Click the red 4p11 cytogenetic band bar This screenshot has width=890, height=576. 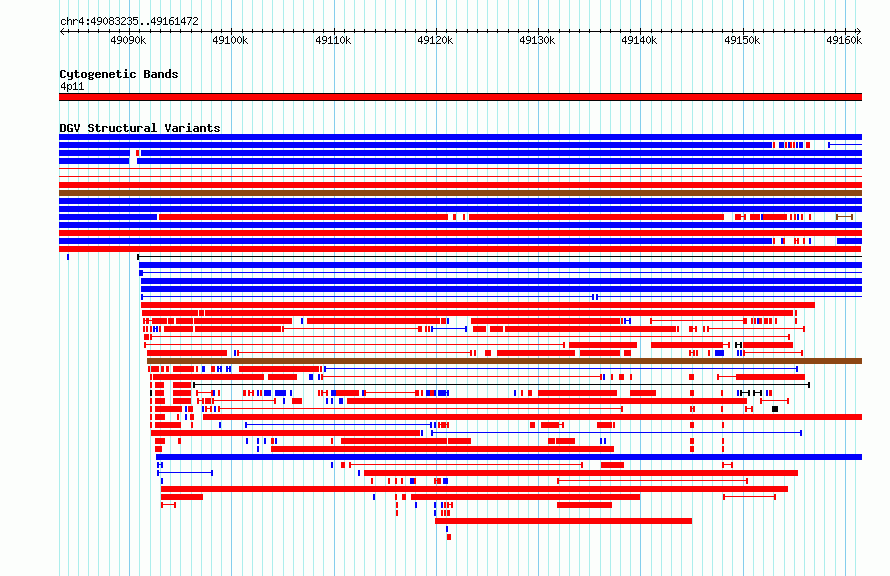pyautogui.click(x=460, y=97)
